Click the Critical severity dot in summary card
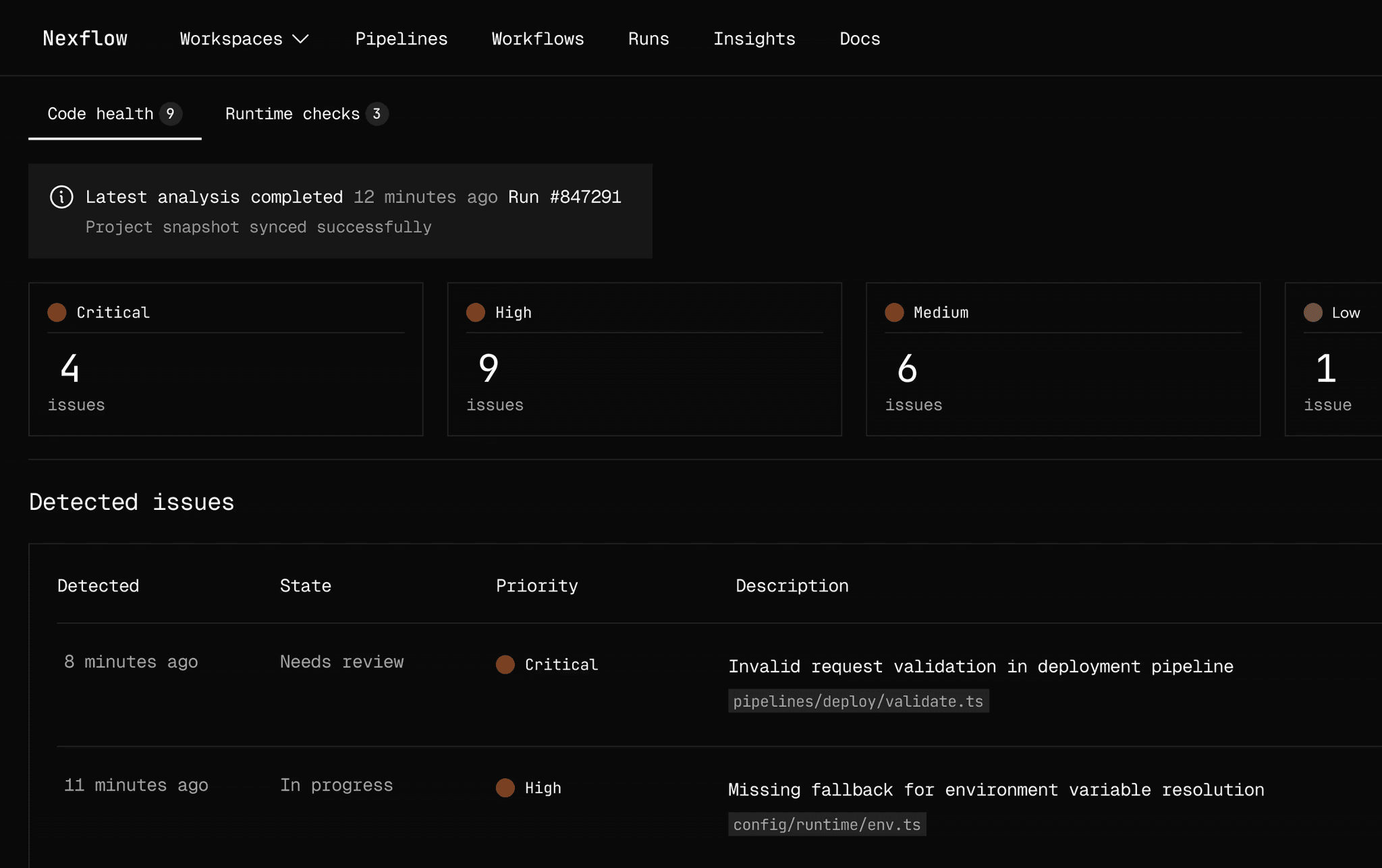The height and width of the screenshot is (868, 1382). (57, 312)
